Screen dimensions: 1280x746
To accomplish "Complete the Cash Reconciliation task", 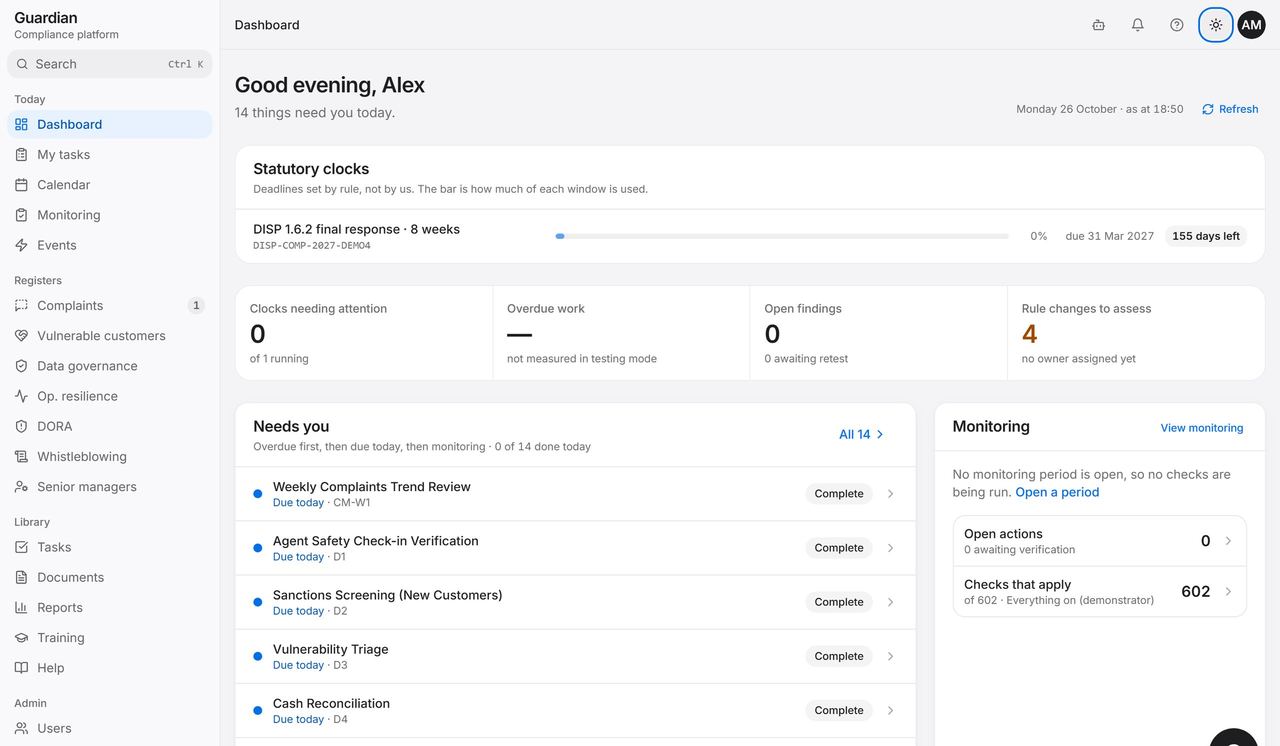I will pyautogui.click(x=839, y=710).
